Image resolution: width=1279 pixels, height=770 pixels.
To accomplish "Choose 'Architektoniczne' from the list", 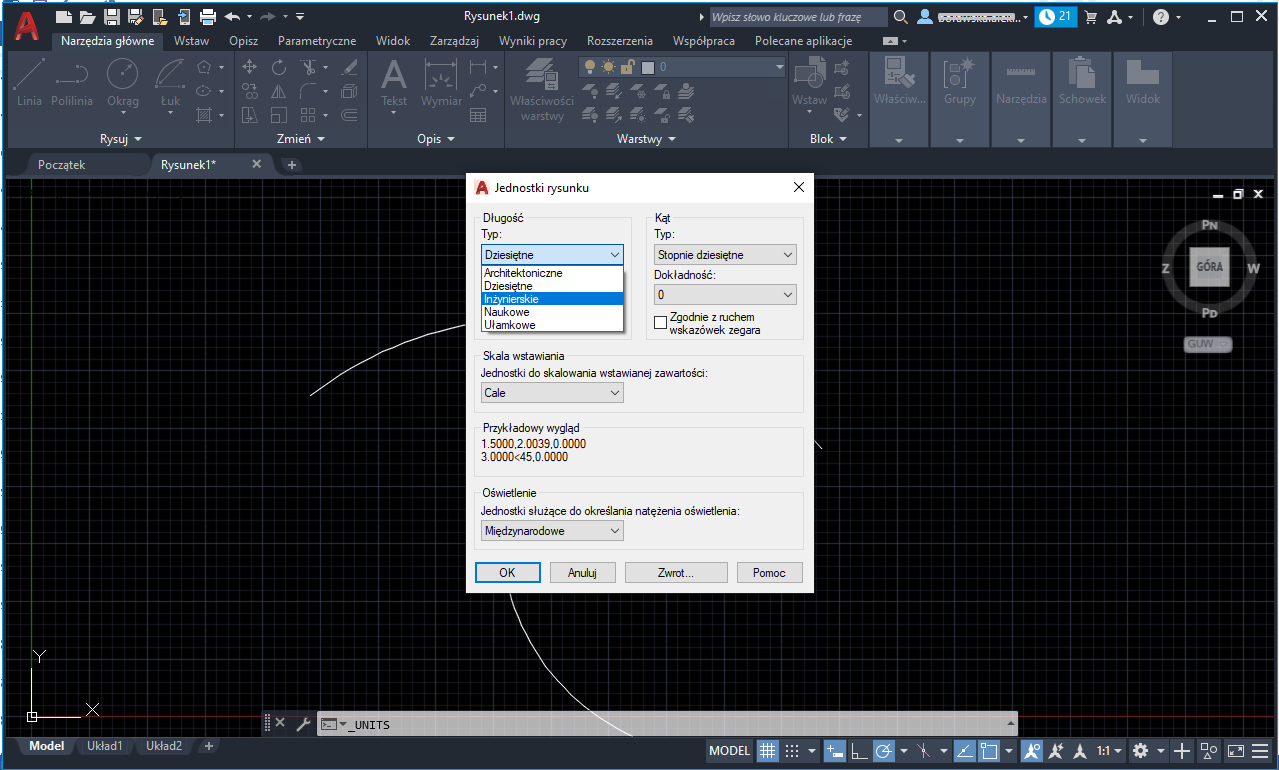I will point(552,273).
